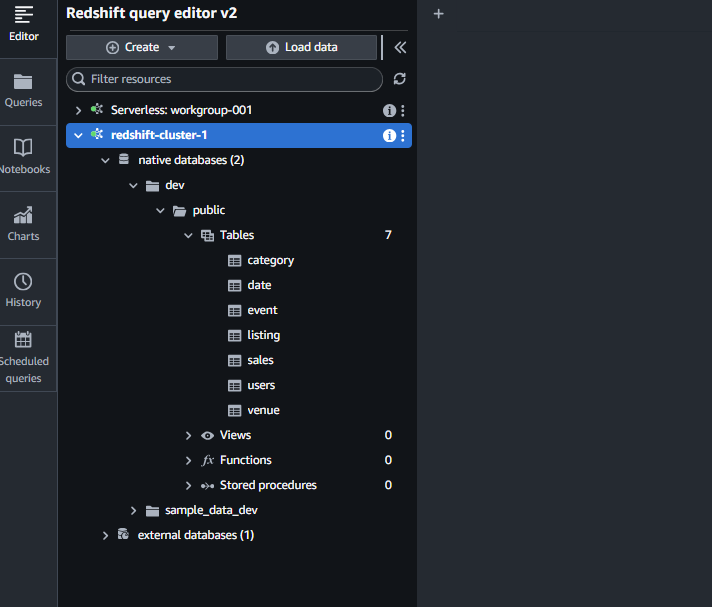Select the event table
Viewport: 712px width, 607px height.
point(262,310)
